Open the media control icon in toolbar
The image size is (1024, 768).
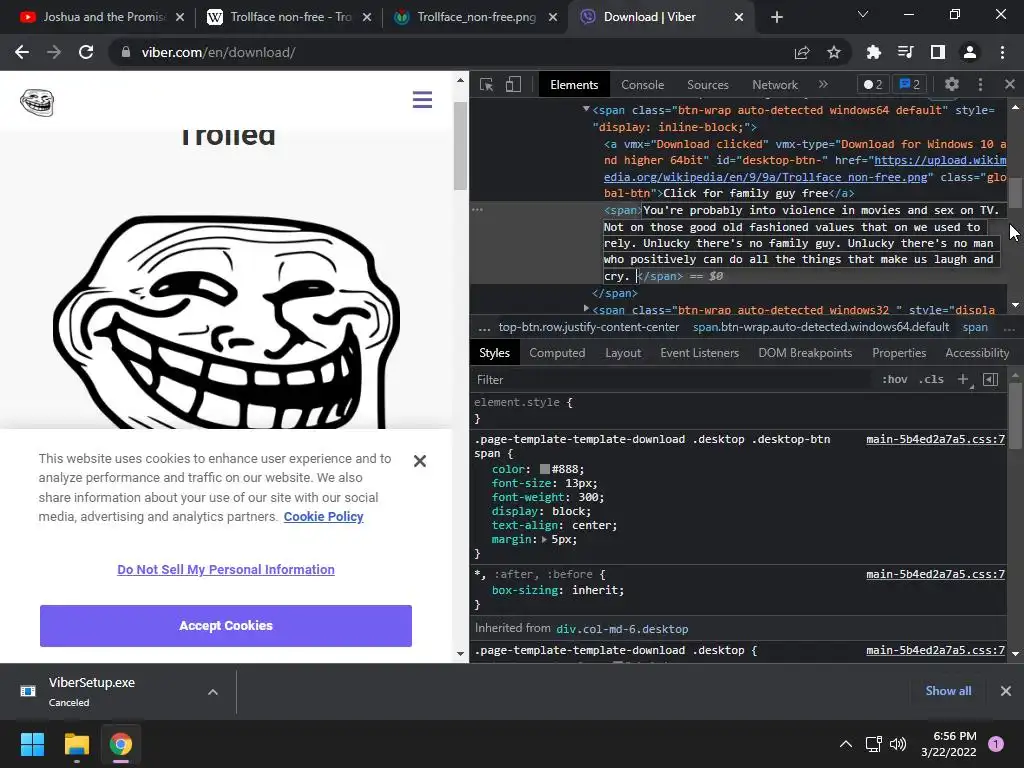905,52
